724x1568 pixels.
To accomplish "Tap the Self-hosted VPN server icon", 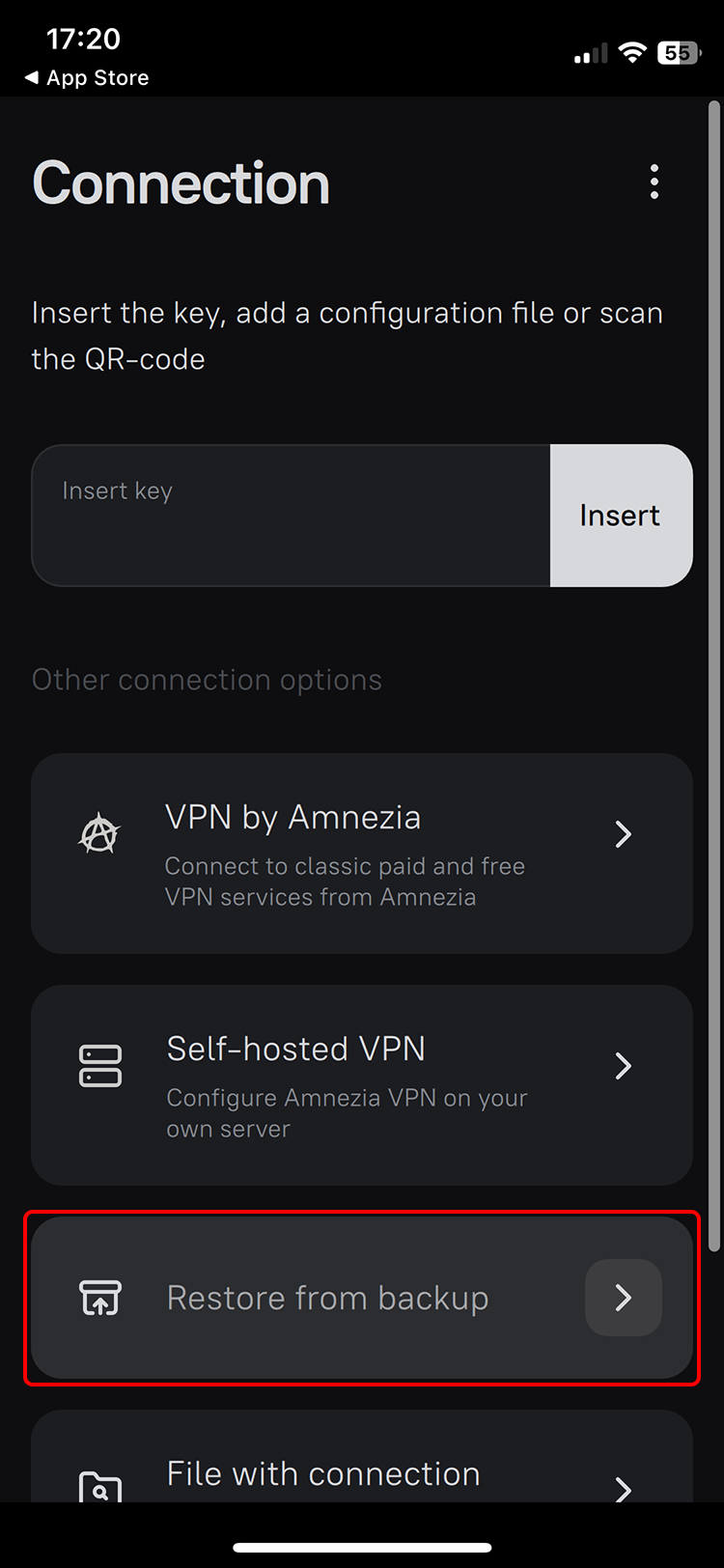I will point(99,1066).
